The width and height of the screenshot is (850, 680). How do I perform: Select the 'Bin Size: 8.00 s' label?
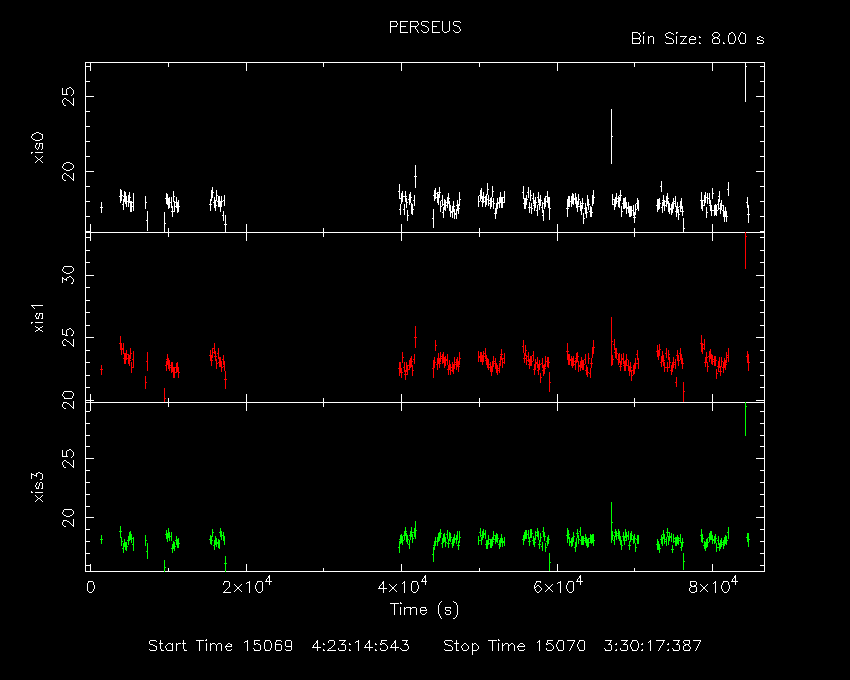click(697, 39)
